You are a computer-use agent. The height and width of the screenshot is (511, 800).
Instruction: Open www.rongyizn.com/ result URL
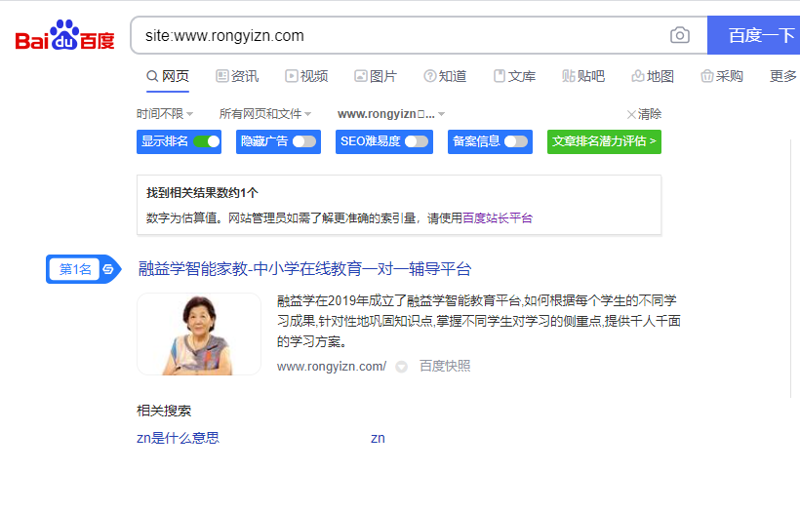tap(332, 366)
